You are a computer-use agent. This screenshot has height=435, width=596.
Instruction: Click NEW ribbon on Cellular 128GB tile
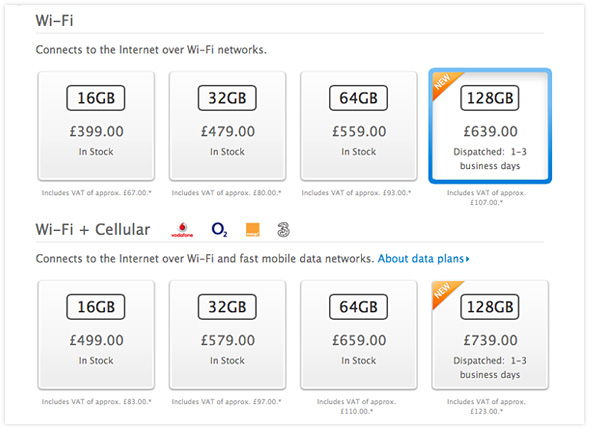coord(444,292)
